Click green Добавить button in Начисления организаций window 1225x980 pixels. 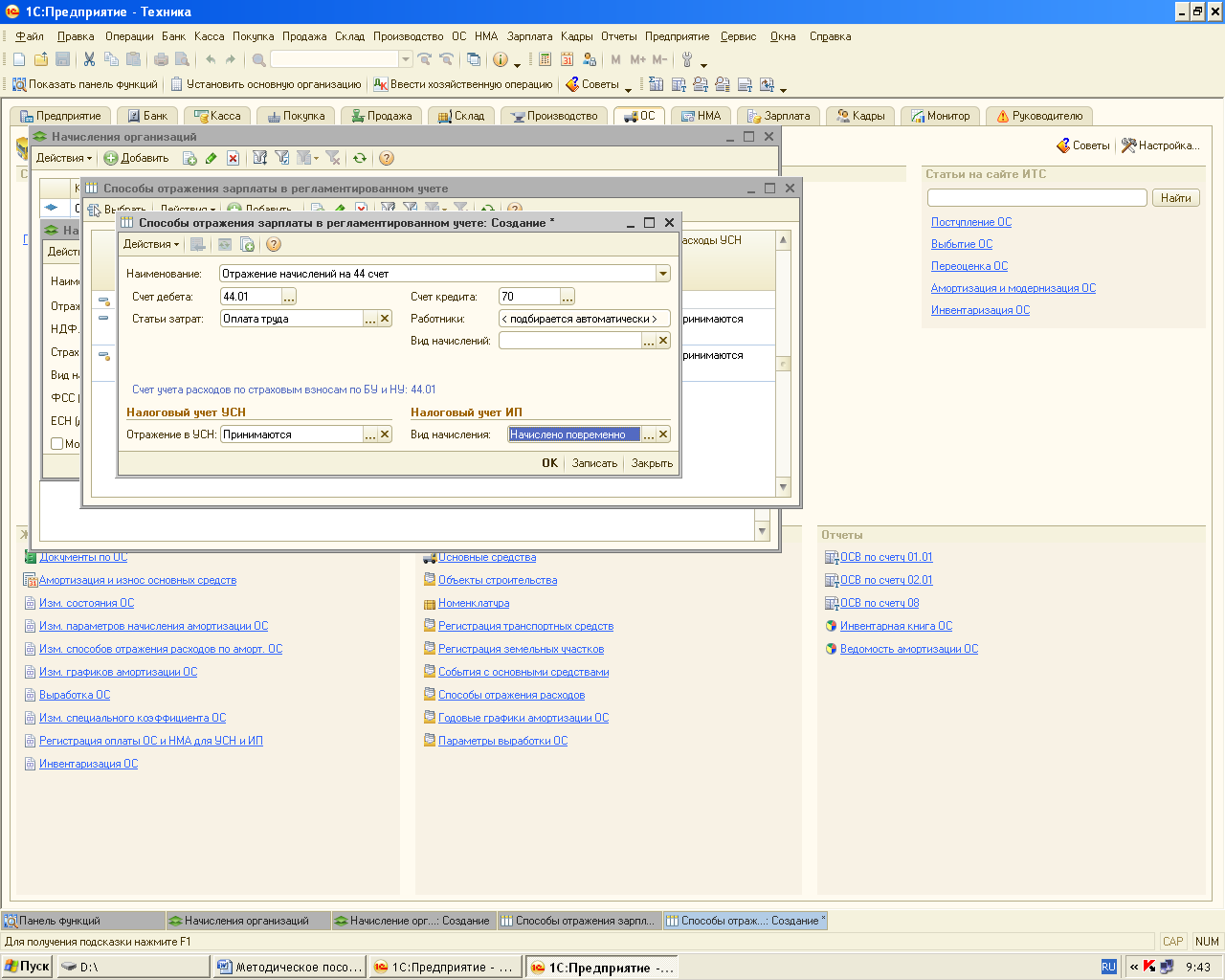(x=137, y=158)
